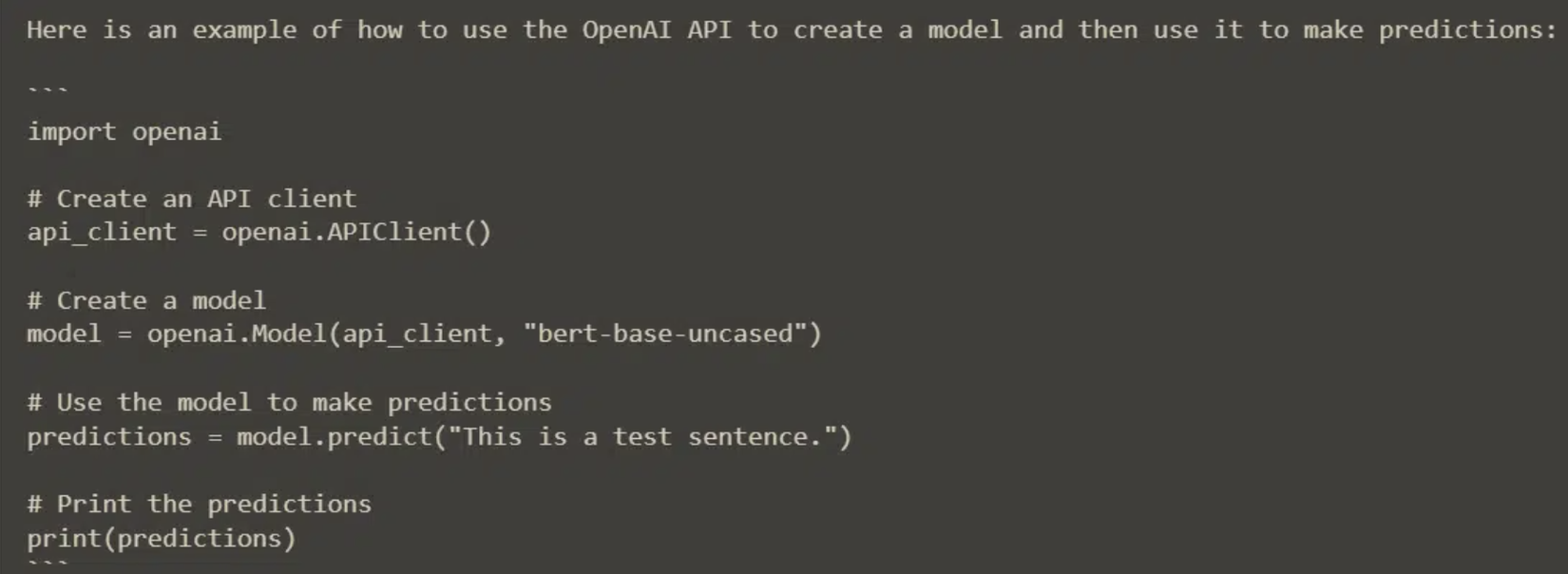Click "openai.Model" in the model assignment

click(237, 334)
